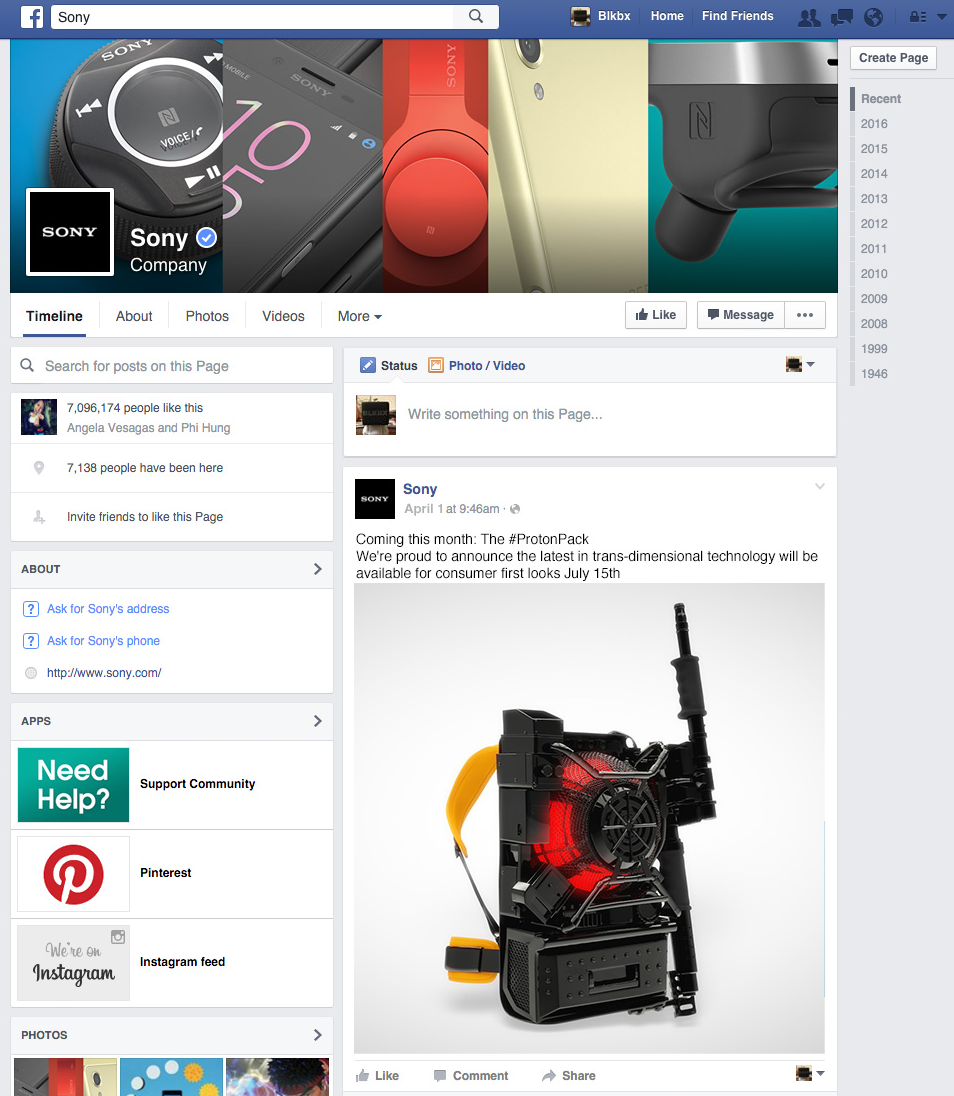This screenshot has height=1096, width=954.
Task: Jump to 2008 in the timeline
Action: click(874, 324)
